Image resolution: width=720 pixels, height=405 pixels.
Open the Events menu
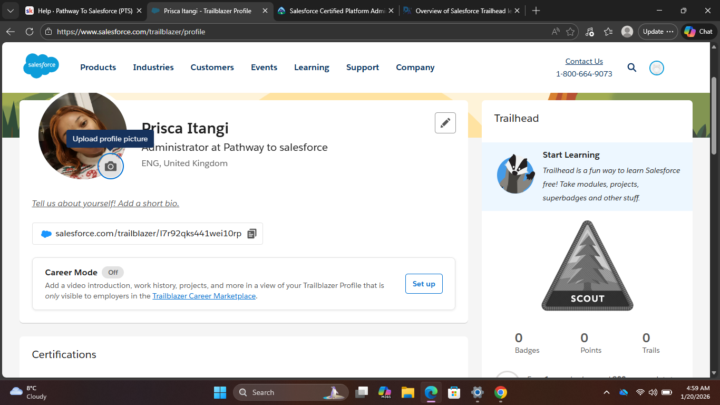(264, 68)
